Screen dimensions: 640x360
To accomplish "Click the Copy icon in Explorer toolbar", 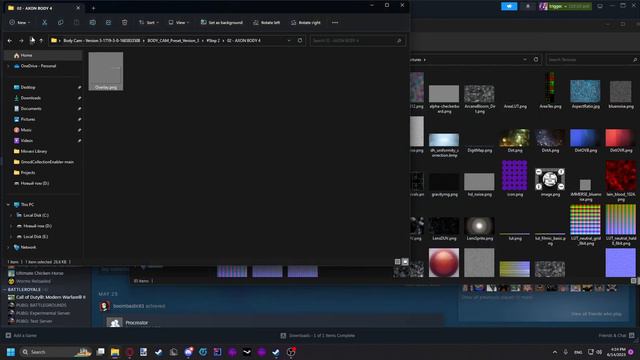I will (60, 22).
